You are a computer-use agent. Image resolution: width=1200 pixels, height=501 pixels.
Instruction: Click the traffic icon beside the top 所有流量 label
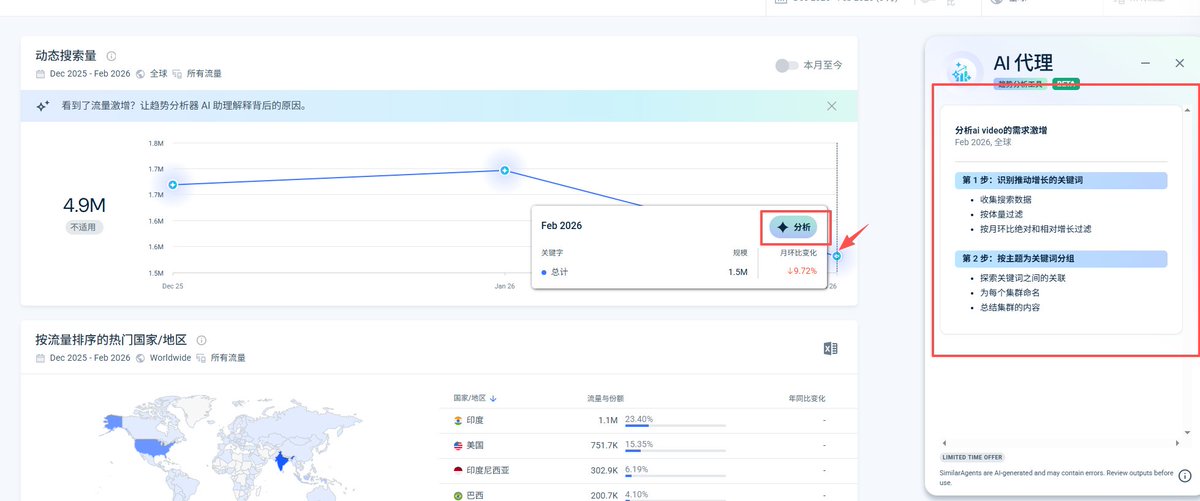click(177, 74)
